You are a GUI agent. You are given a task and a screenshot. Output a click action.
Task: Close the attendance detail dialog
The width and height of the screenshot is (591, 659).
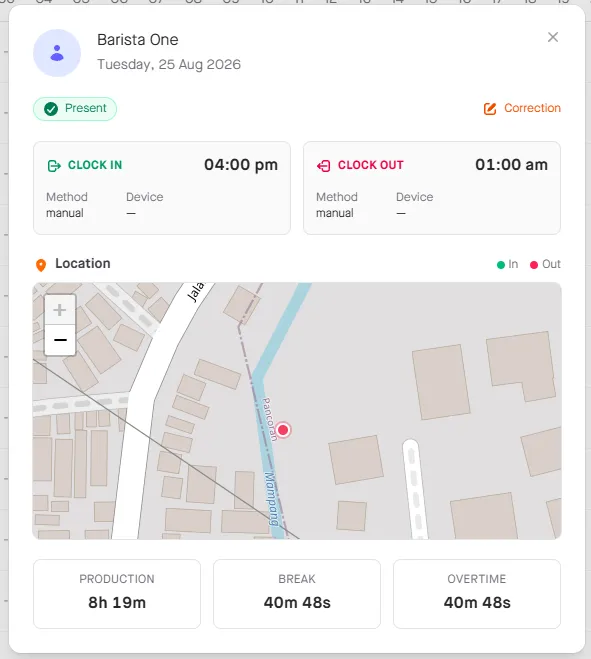[x=553, y=37]
